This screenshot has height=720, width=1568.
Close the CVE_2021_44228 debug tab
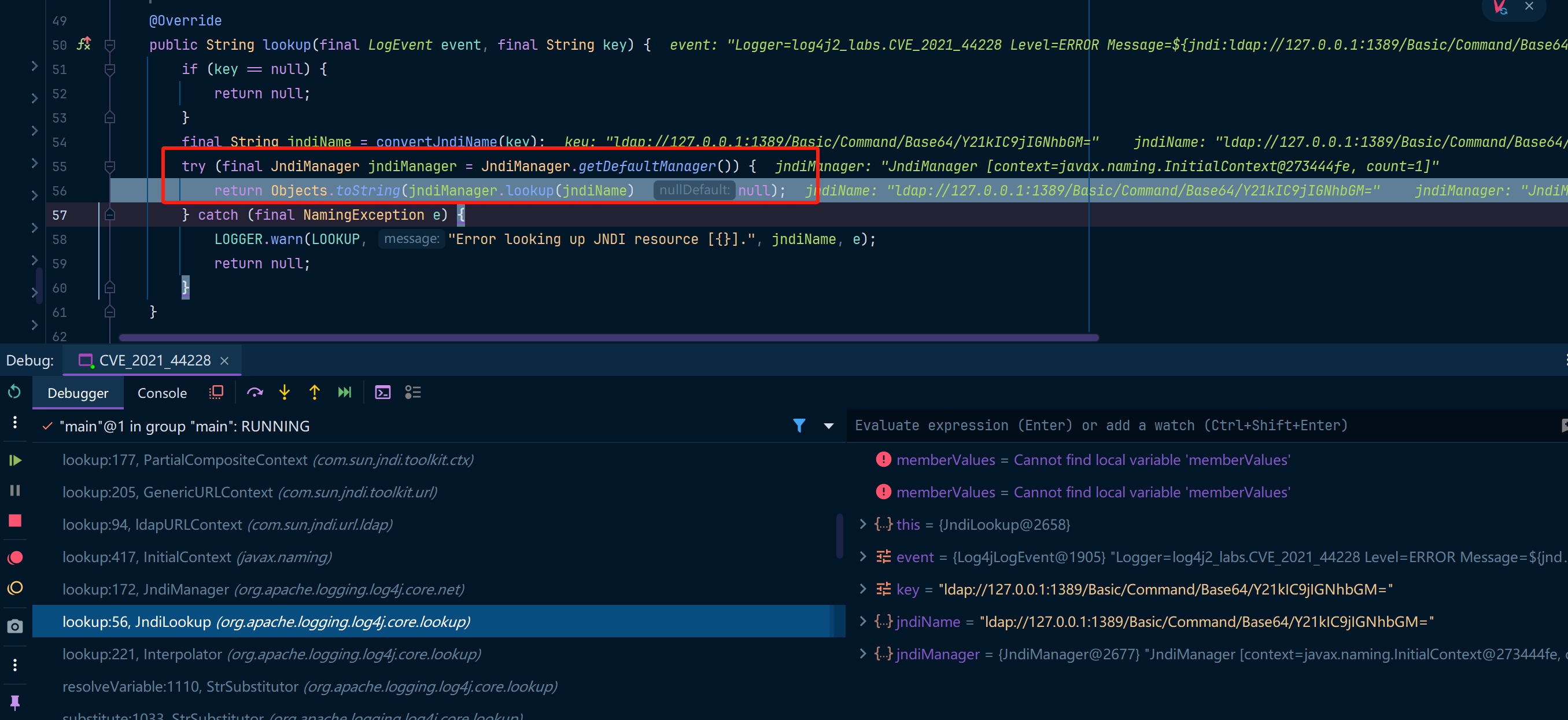(x=224, y=361)
